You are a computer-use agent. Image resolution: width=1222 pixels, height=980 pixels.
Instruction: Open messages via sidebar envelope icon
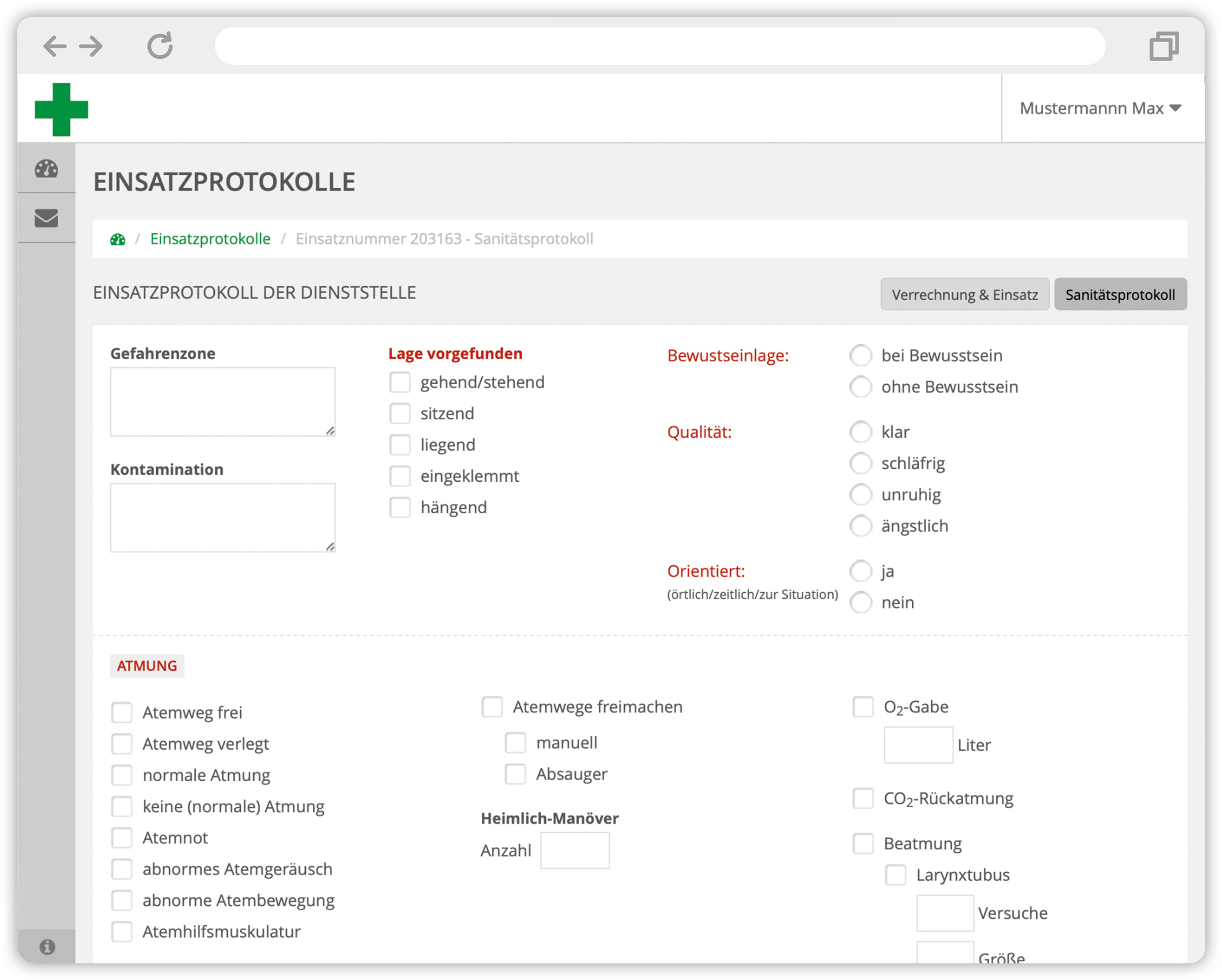point(46,218)
